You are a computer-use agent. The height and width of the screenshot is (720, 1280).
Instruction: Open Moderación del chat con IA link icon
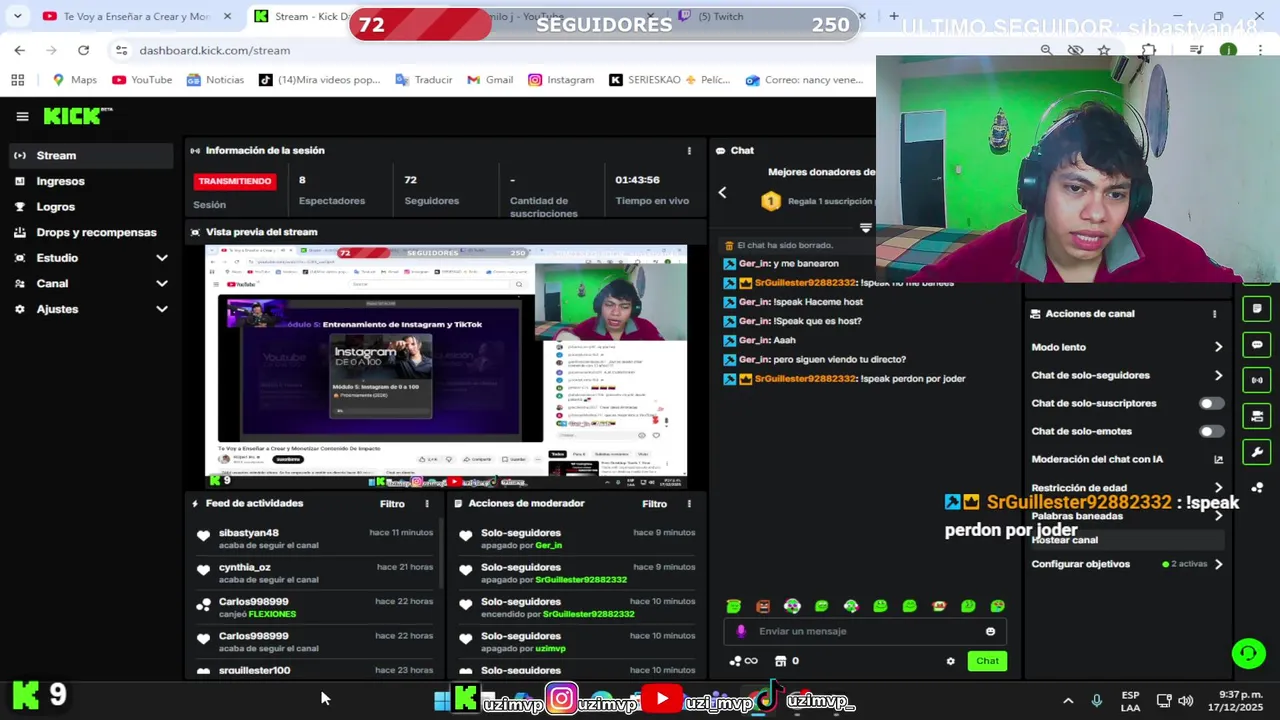[1218, 460]
